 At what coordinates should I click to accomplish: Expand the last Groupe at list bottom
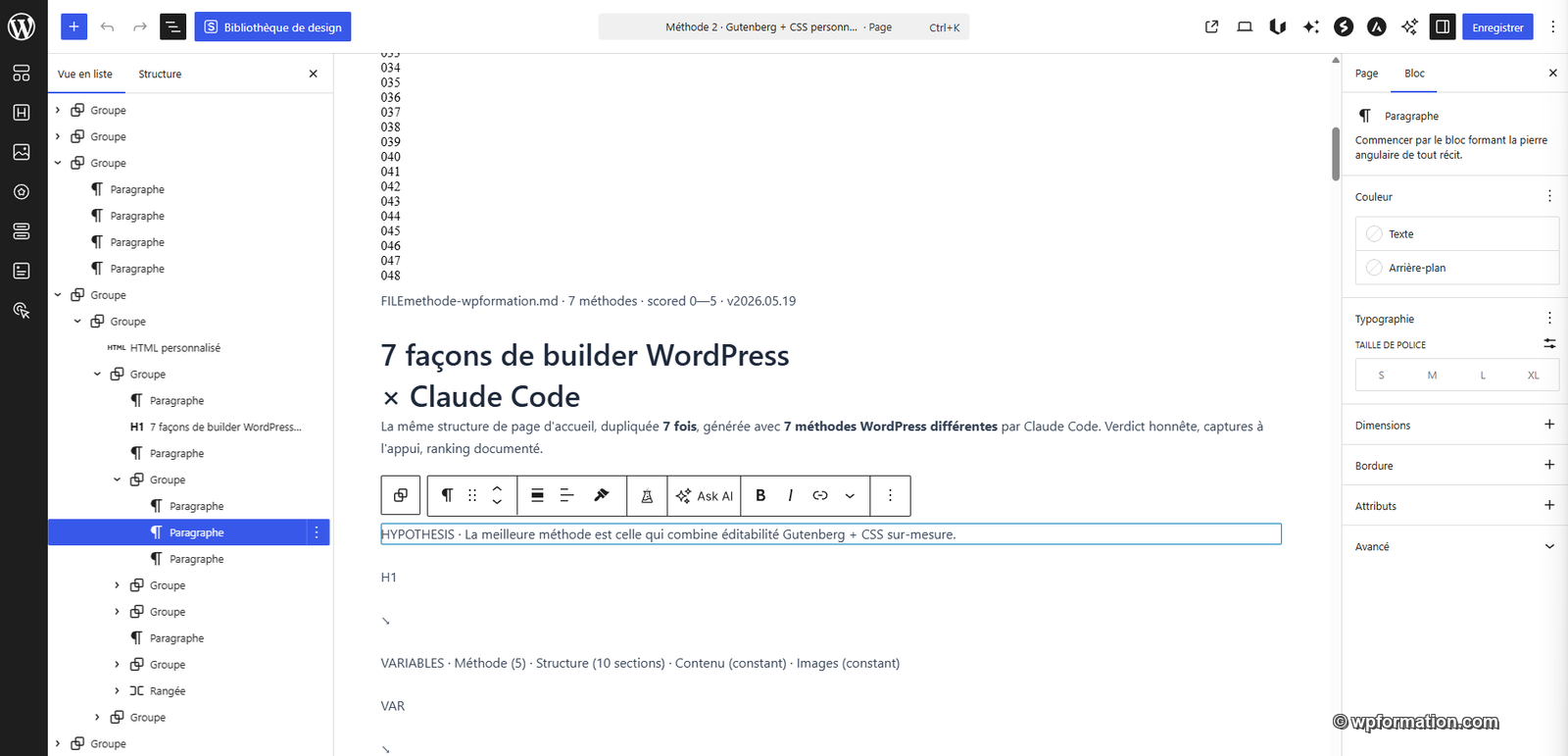click(x=58, y=744)
